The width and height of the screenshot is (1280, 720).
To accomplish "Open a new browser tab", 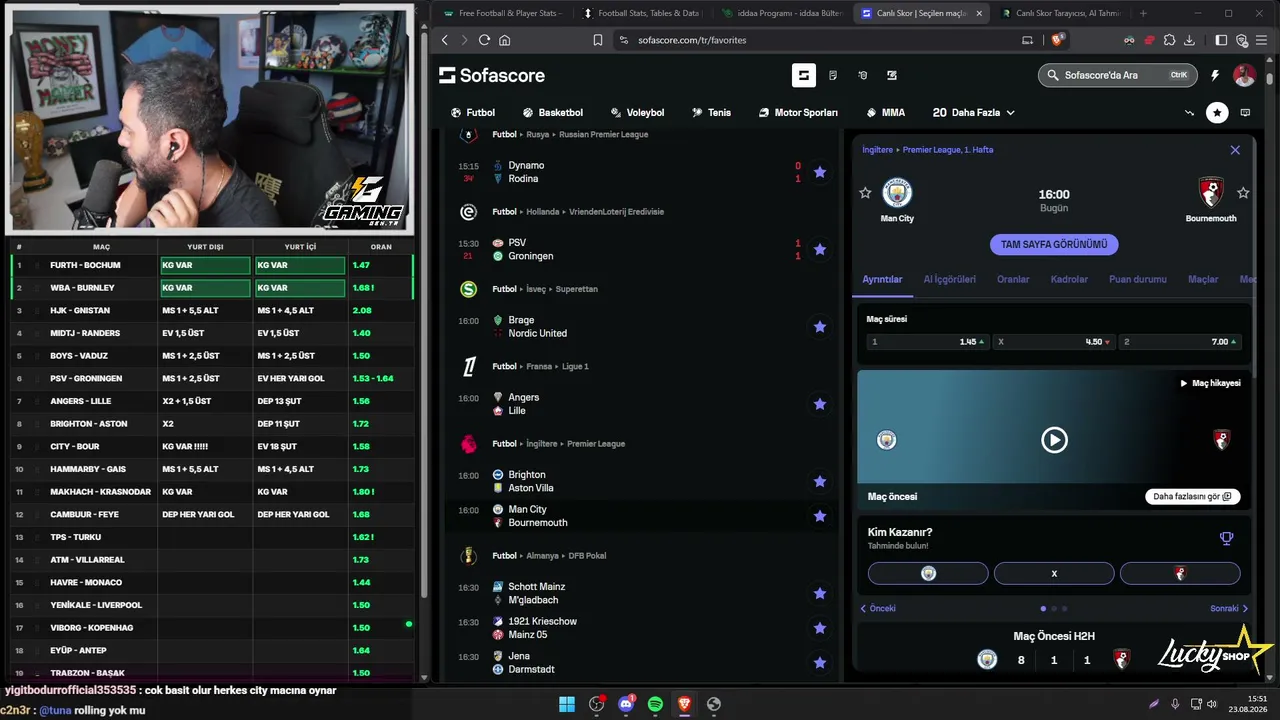I will click(1143, 13).
